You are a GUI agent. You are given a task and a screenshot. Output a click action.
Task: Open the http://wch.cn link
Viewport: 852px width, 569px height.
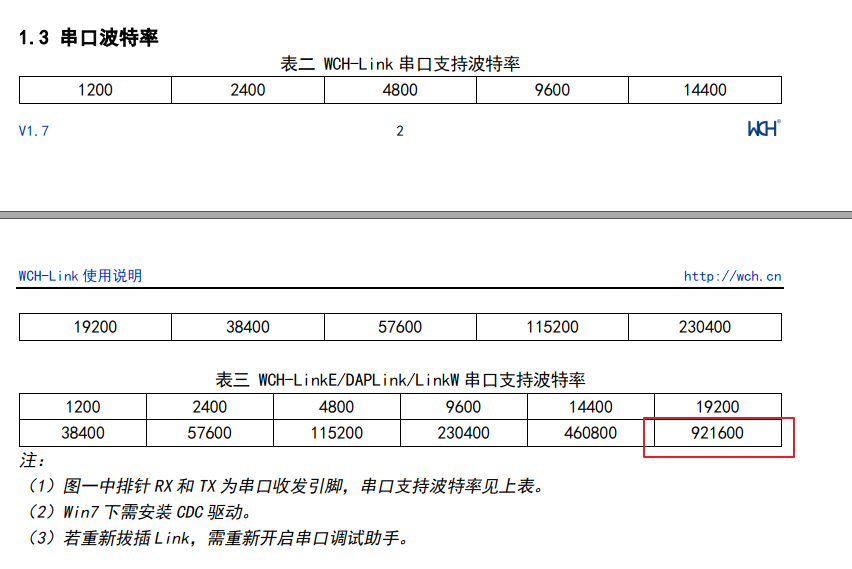(732, 277)
